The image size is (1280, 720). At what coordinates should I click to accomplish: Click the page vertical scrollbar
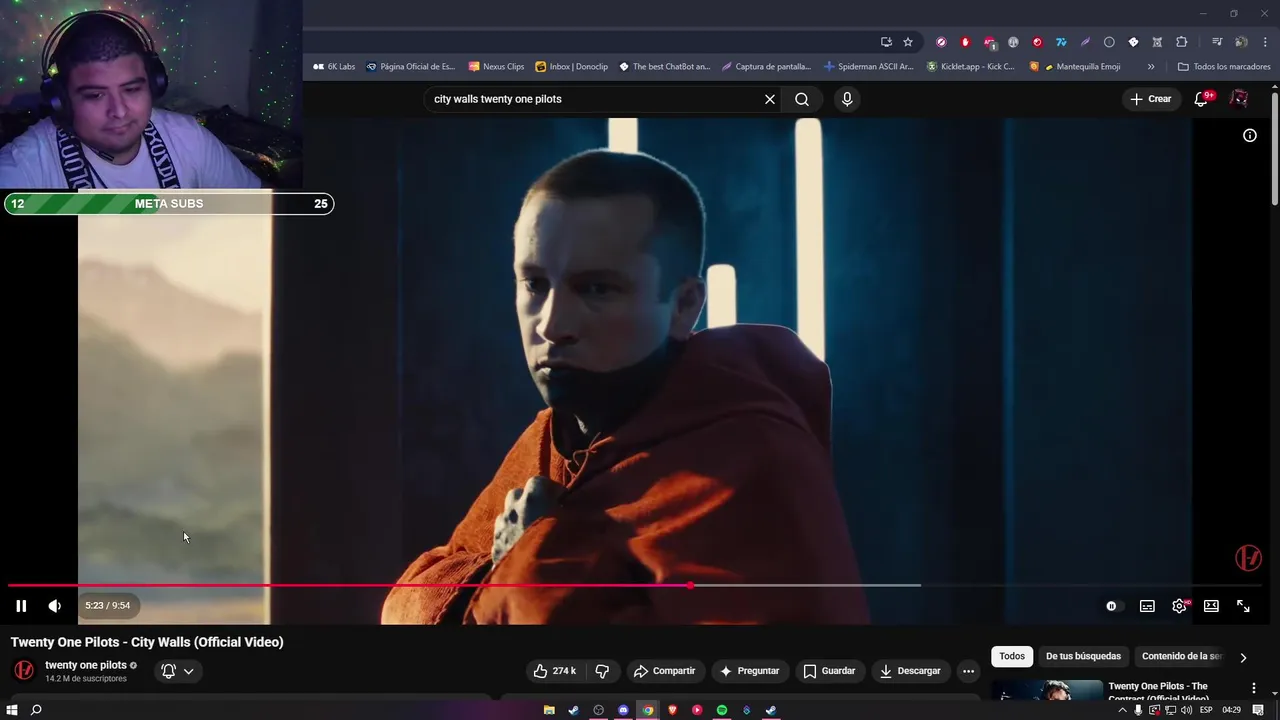1275,150
